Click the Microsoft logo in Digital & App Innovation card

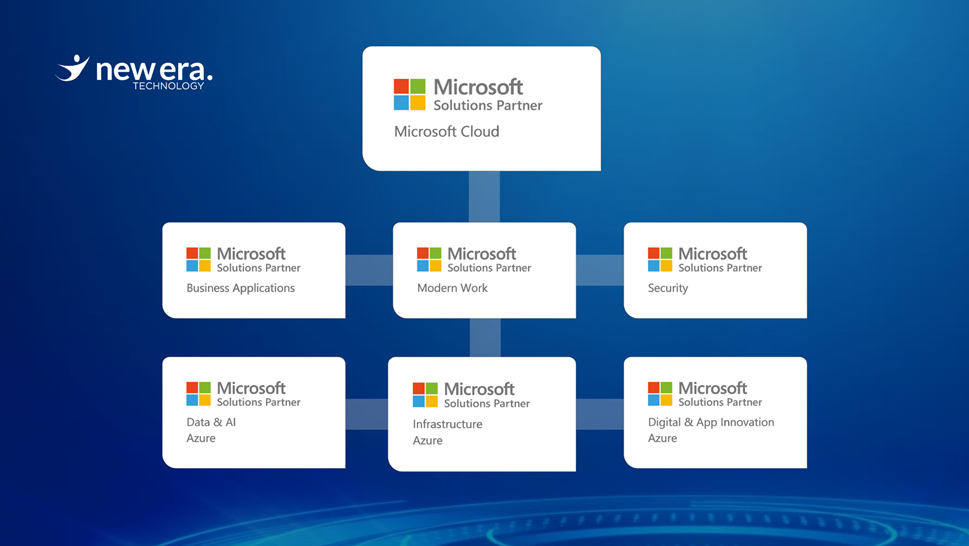click(x=660, y=393)
